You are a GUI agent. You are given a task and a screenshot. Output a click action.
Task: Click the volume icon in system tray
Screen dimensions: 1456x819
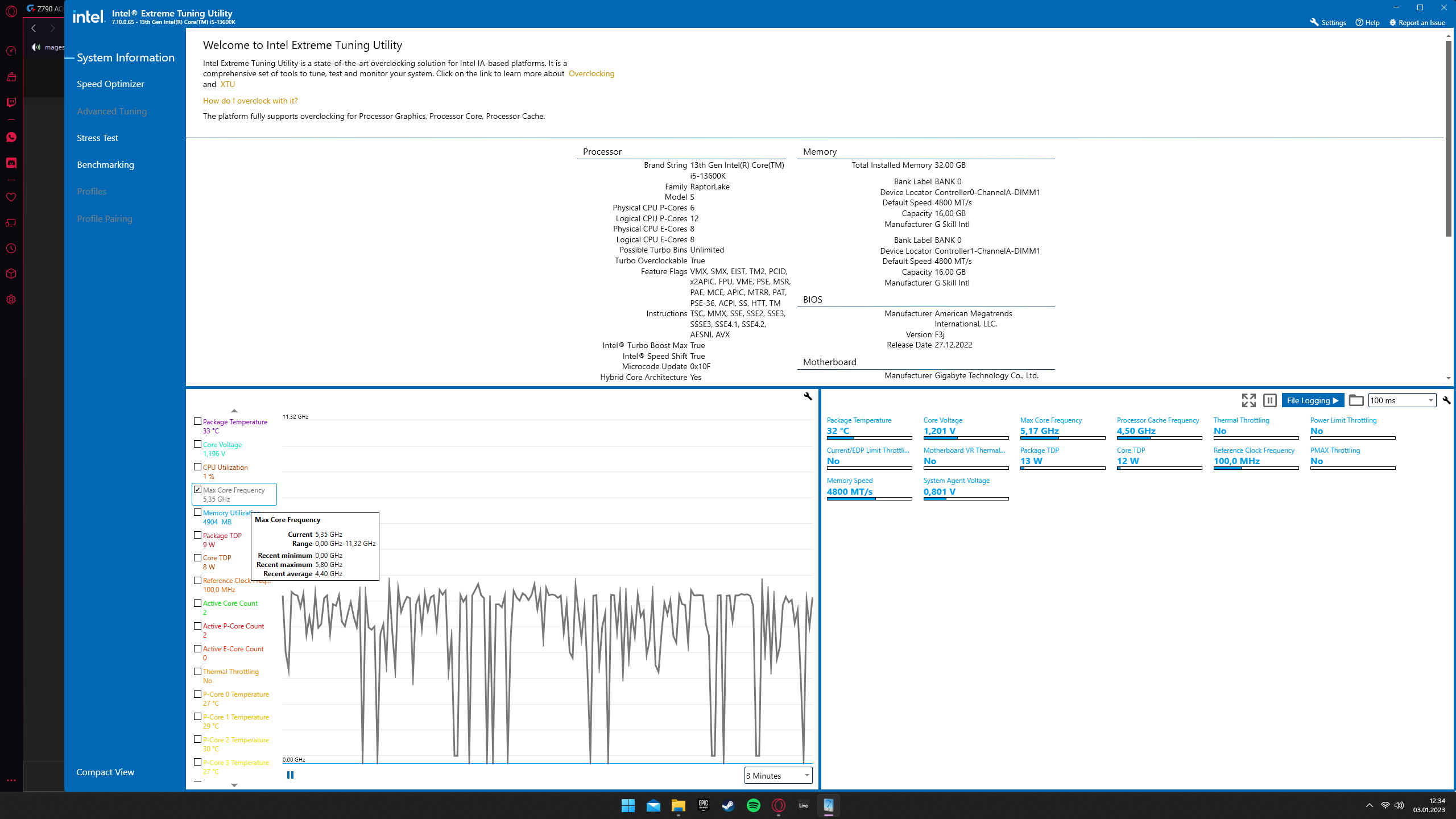pos(1399,805)
